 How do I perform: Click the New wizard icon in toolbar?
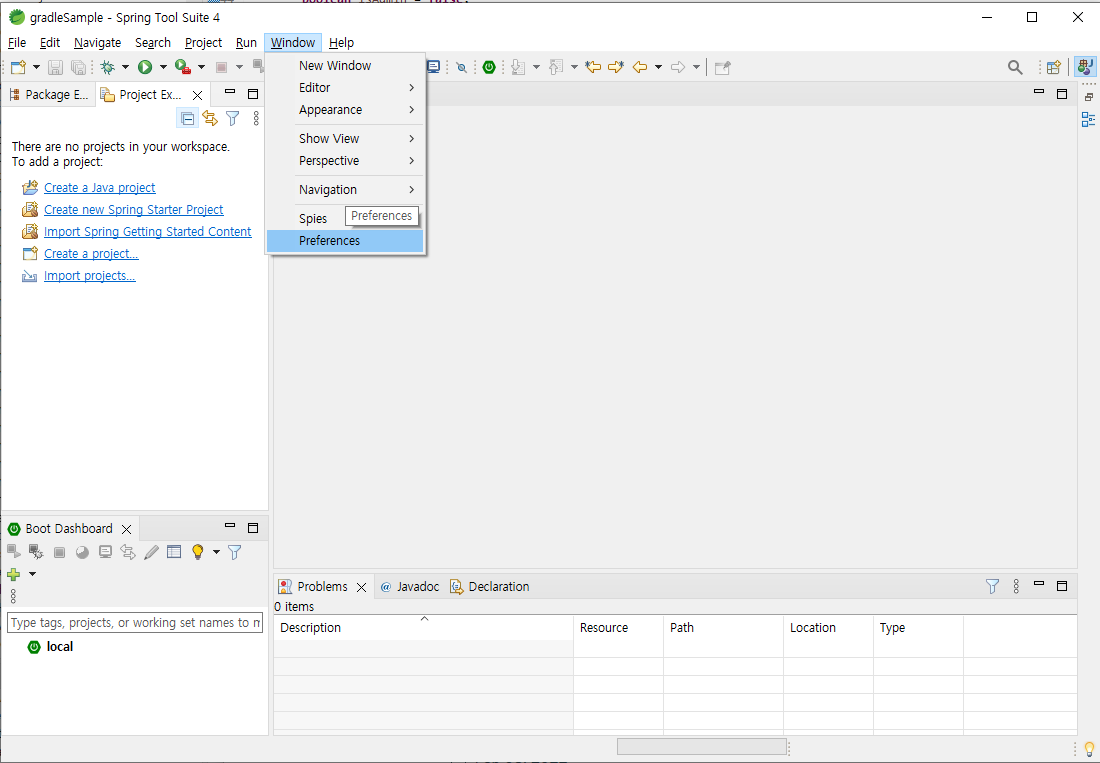19,67
